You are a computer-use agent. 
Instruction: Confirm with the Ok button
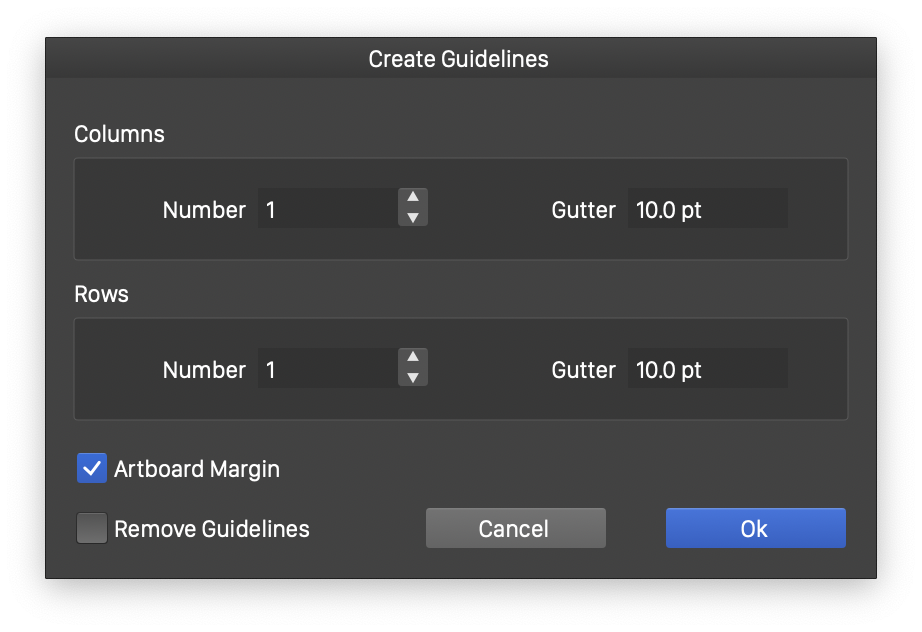755,528
